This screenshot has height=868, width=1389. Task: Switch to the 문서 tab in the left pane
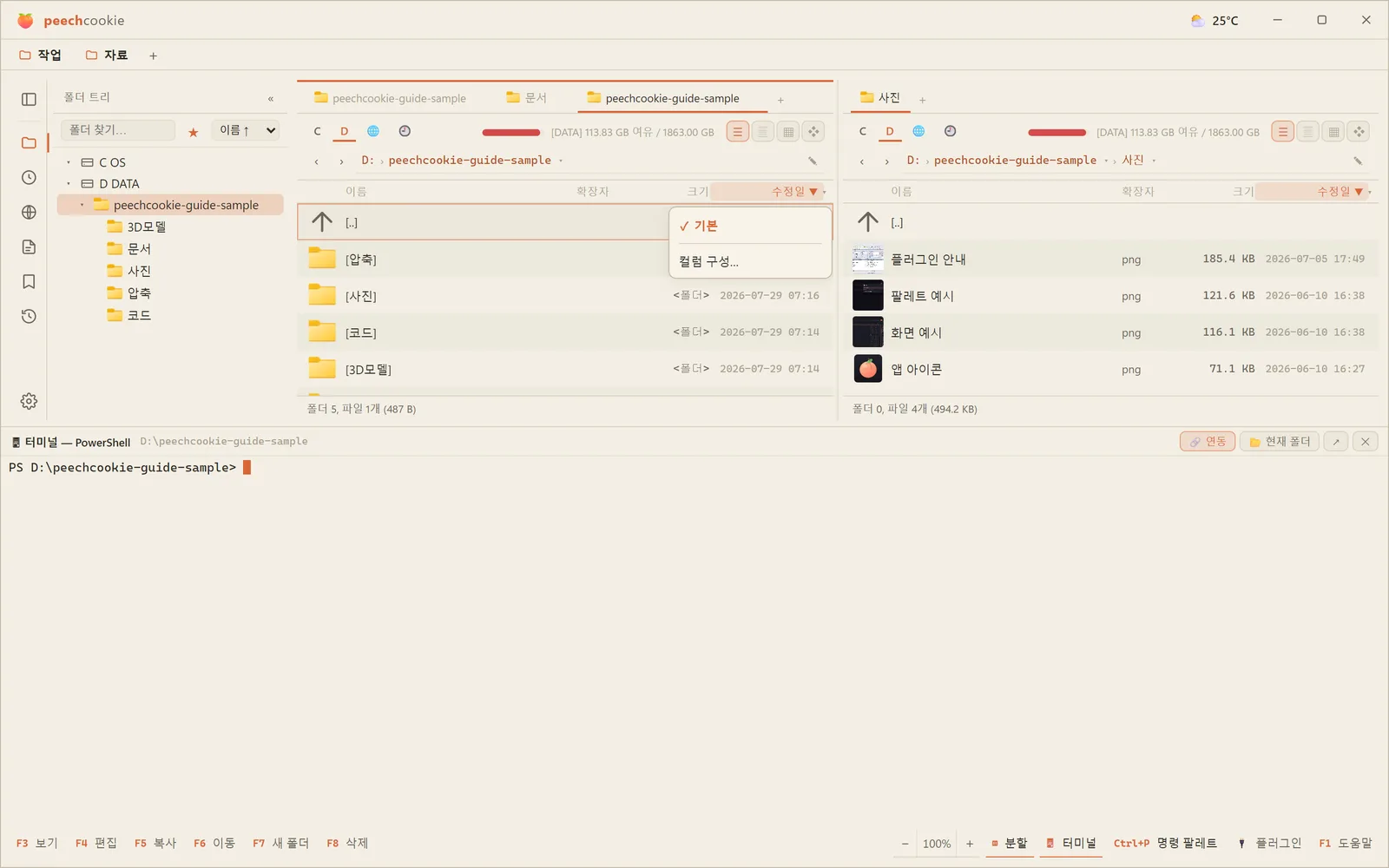click(x=527, y=98)
